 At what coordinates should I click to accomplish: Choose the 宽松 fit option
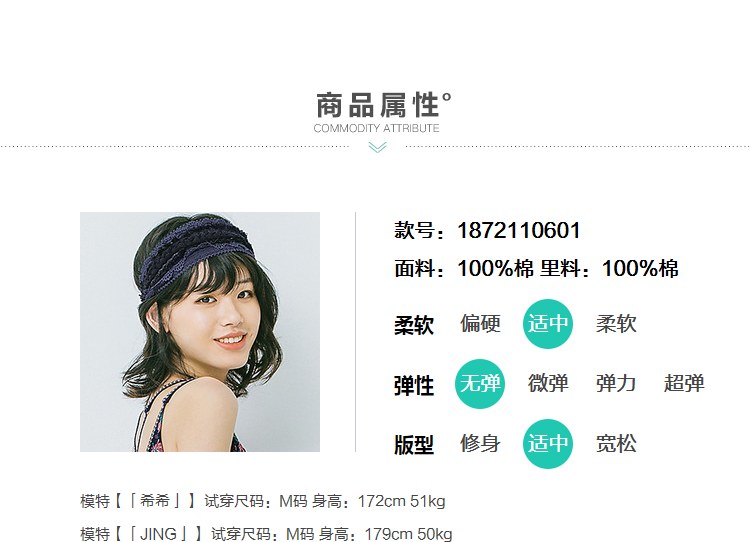coord(616,443)
